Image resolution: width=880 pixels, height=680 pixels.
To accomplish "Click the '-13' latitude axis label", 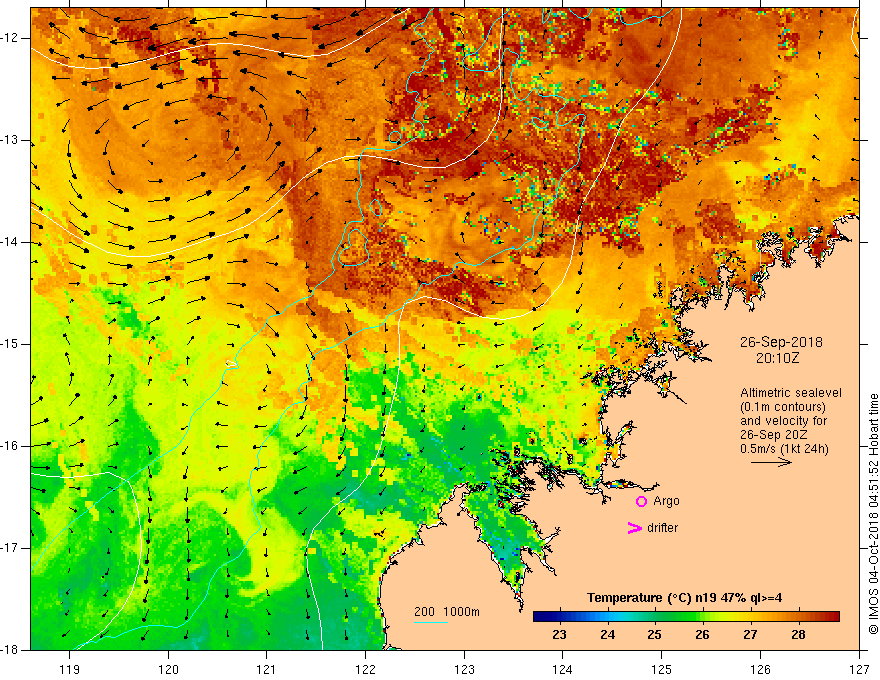I will tap(11, 140).
